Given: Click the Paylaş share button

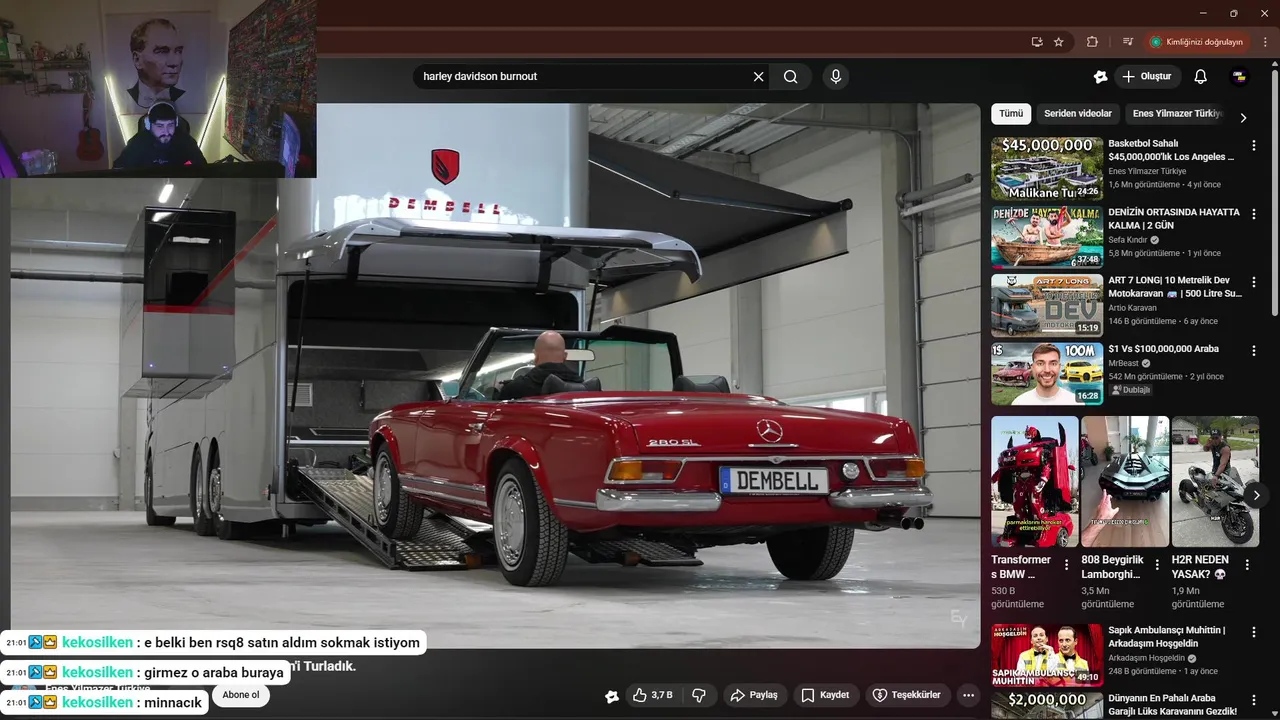Looking at the screenshot, I should (754, 695).
